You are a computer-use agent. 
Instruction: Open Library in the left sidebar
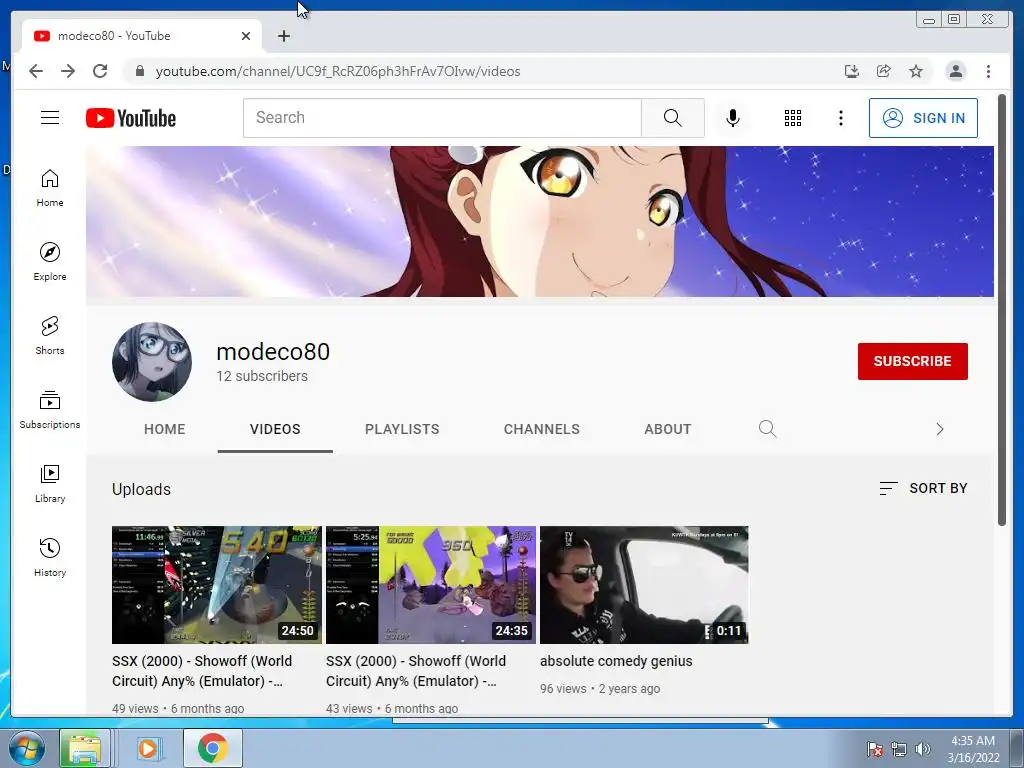[x=50, y=483]
